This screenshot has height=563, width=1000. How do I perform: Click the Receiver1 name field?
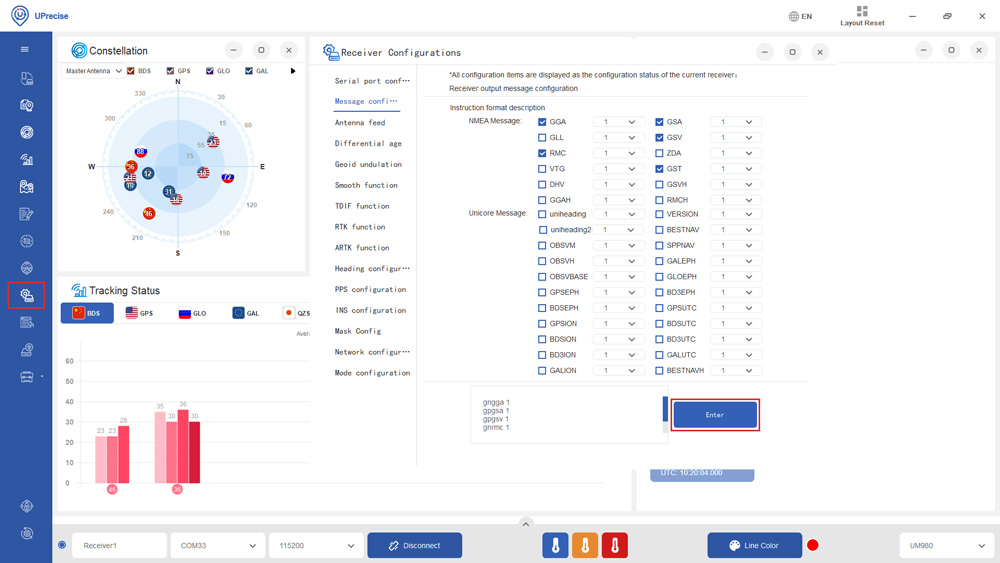point(118,545)
